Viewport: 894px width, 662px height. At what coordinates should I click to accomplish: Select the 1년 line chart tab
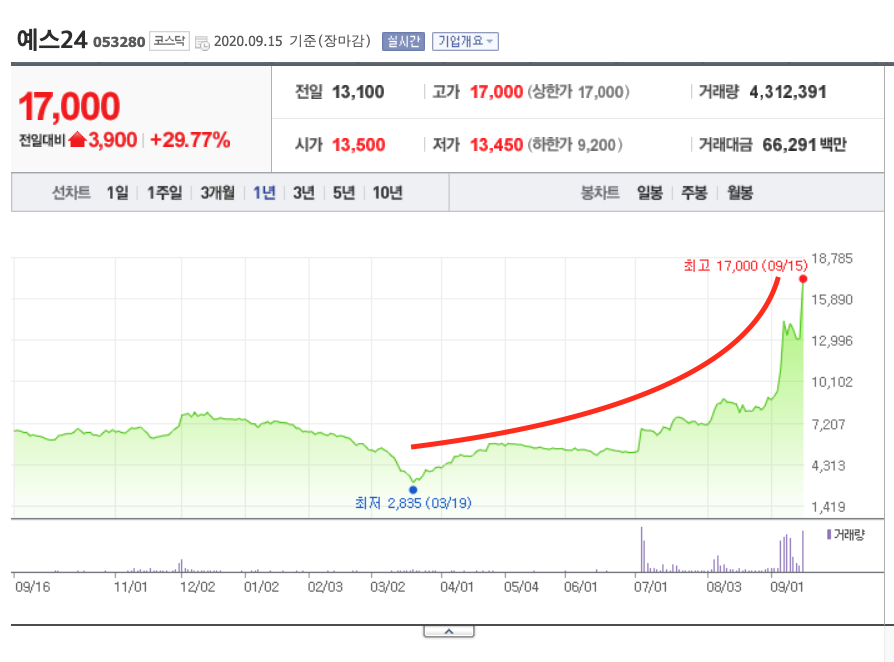(264, 193)
